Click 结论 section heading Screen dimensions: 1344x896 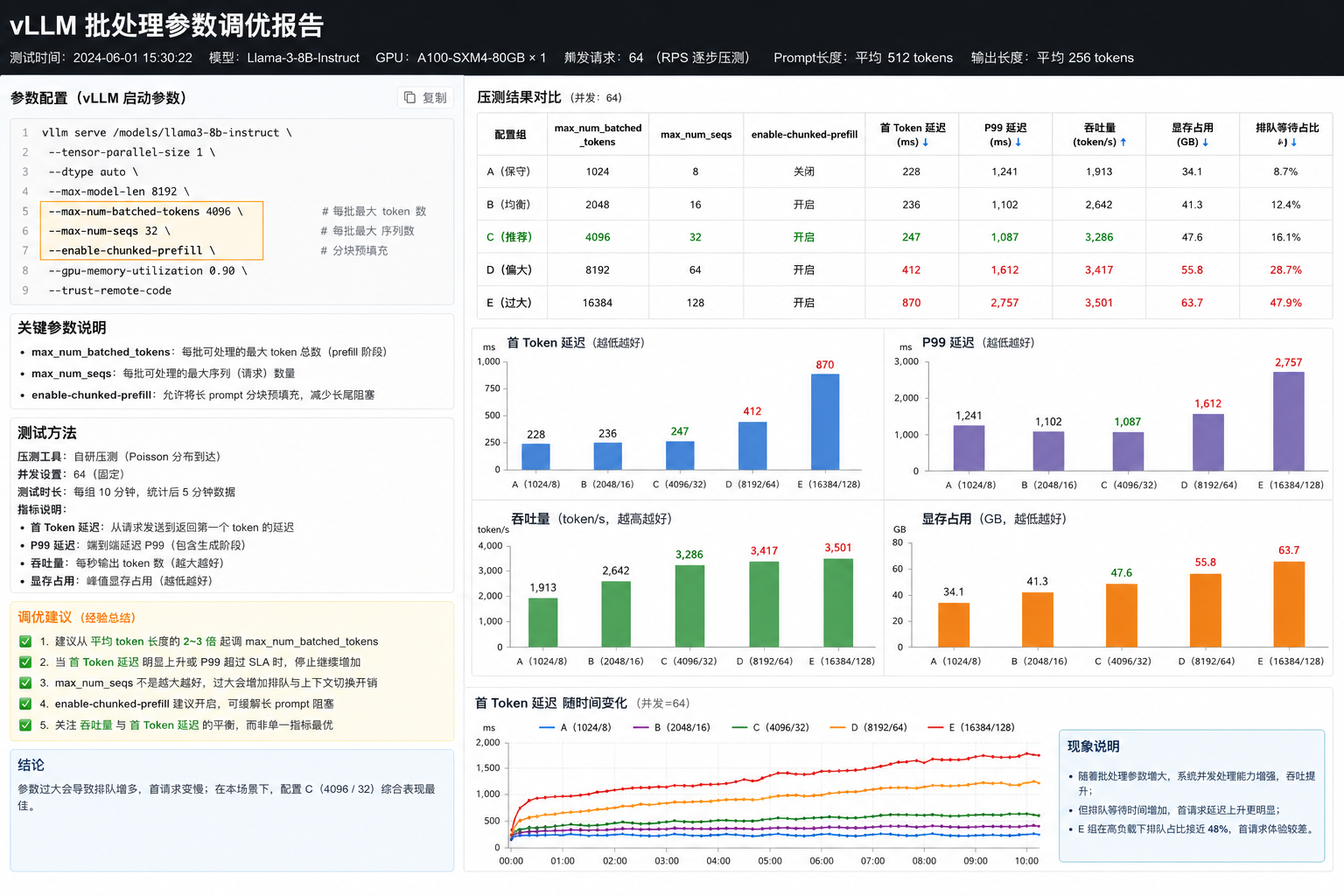pyautogui.click(x=31, y=765)
